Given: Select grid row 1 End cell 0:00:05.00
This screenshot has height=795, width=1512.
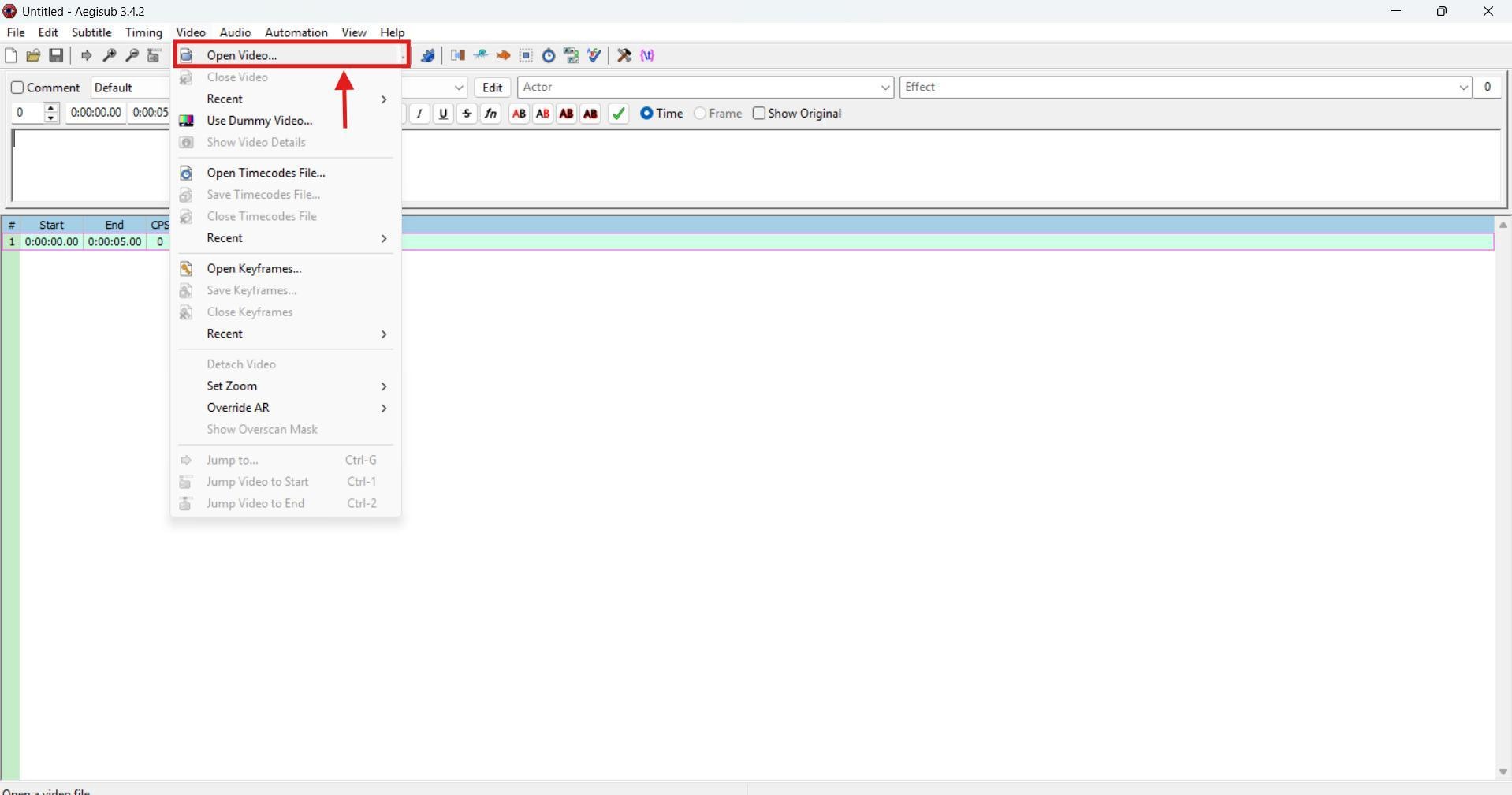Looking at the screenshot, I should (x=115, y=242).
